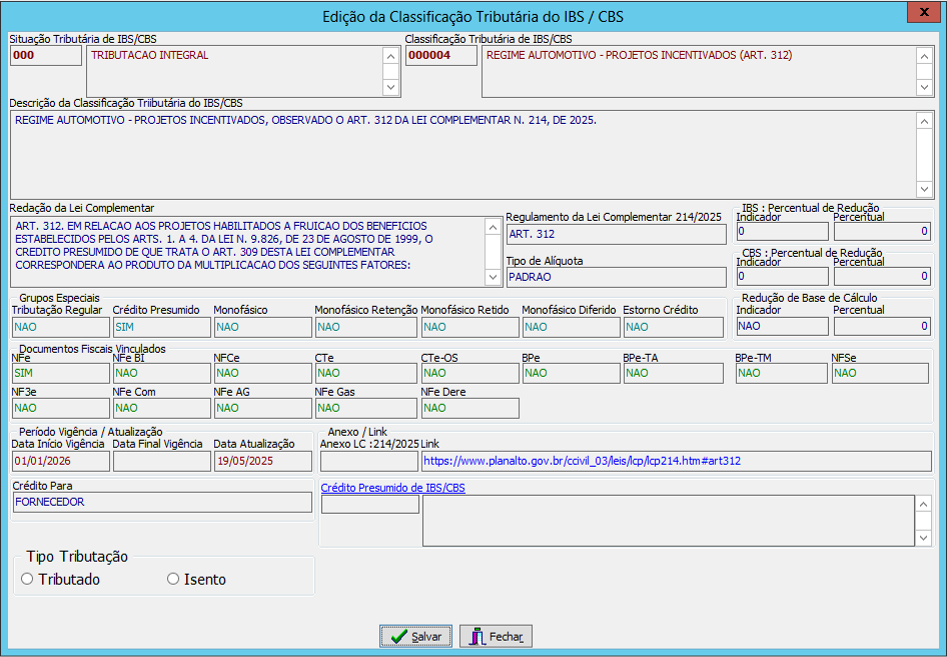Click the Fechar button
The image size is (947, 657).
(x=496, y=636)
